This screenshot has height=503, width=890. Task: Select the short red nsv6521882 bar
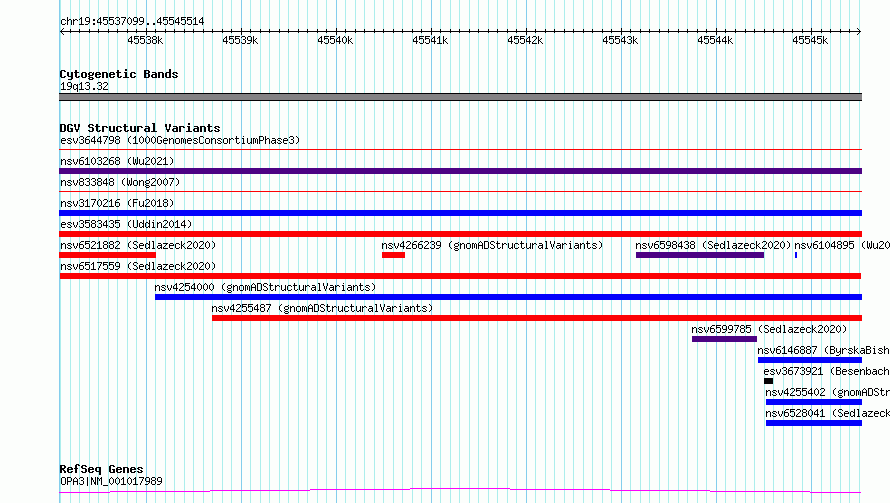(107, 255)
